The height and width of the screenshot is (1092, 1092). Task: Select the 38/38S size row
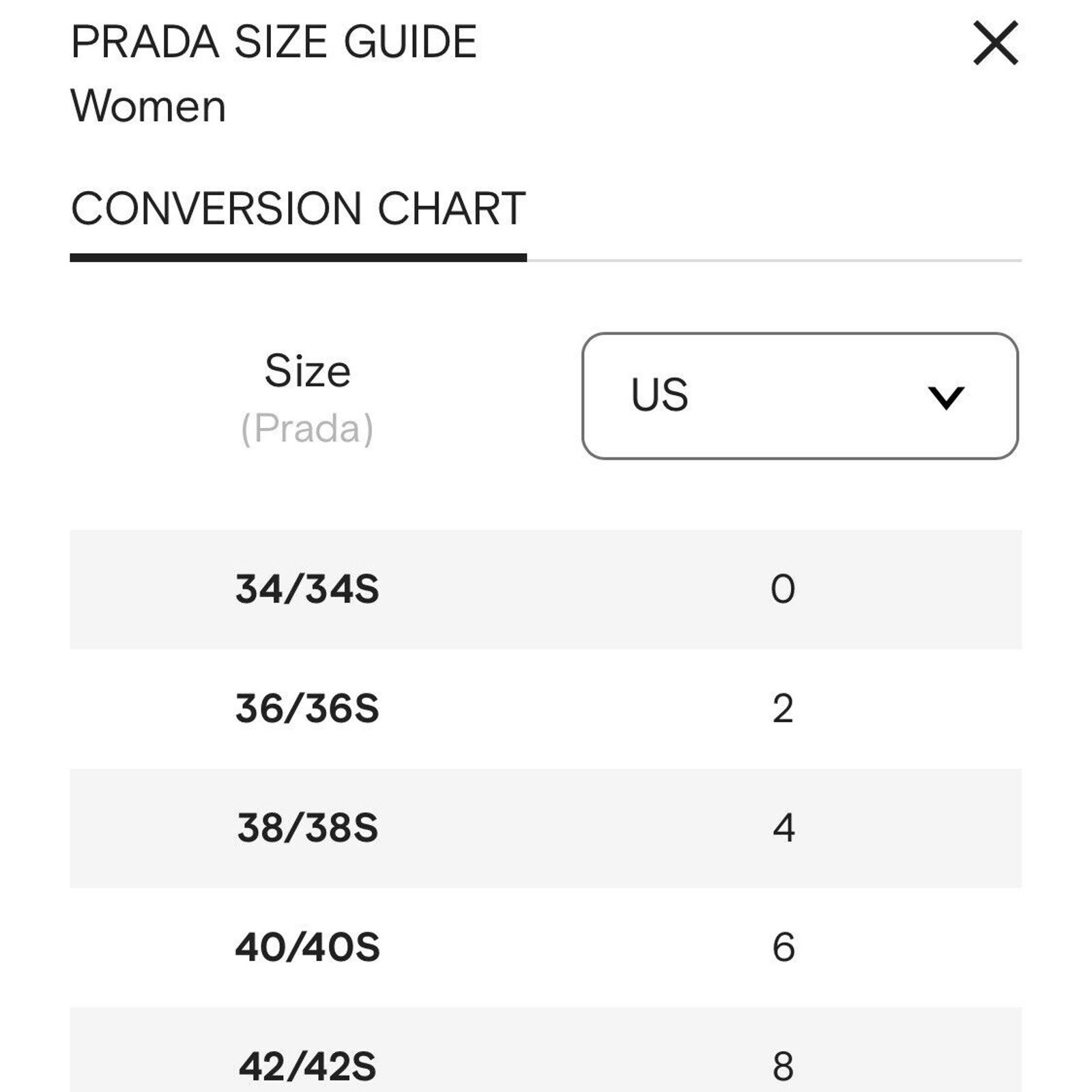(545, 828)
